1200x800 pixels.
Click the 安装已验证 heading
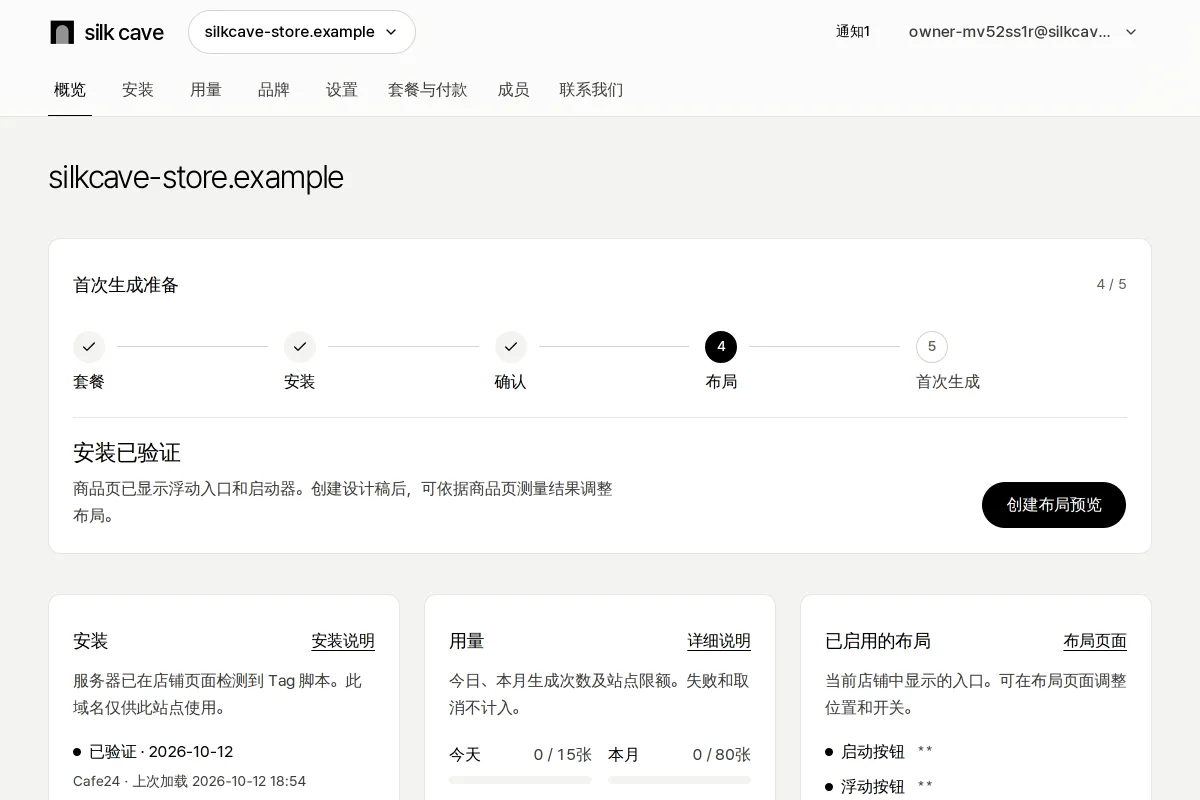[x=127, y=453]
